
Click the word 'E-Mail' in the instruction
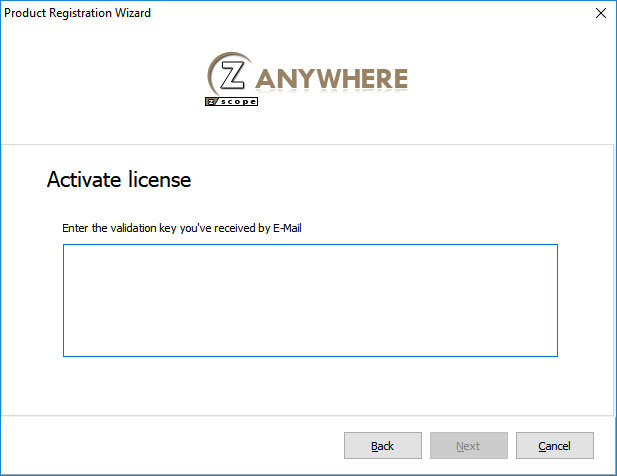[x=287, y=228]
